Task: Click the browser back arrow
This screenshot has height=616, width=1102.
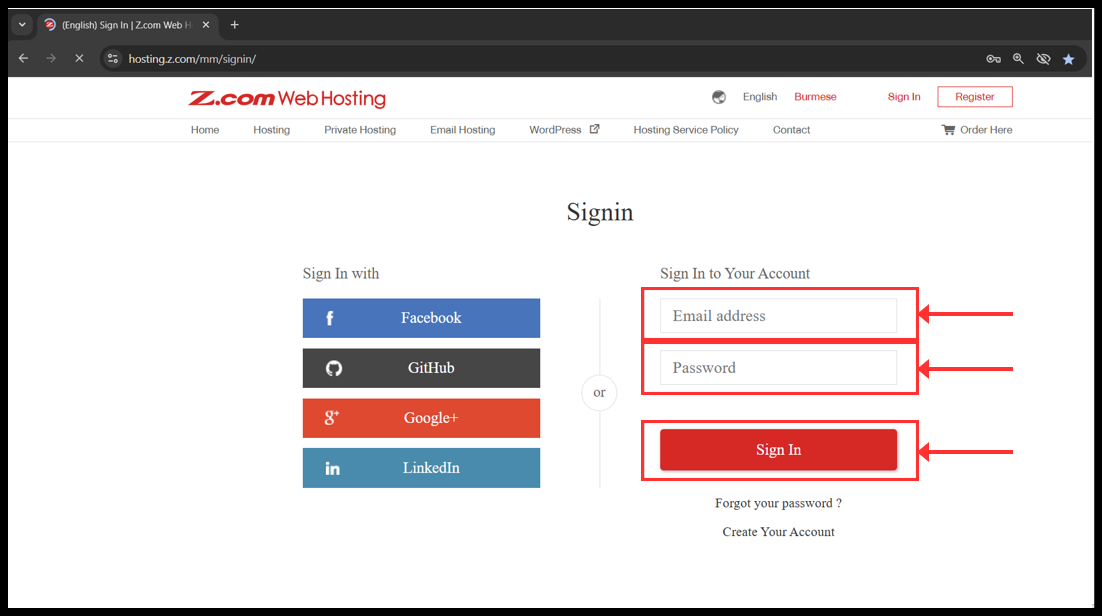Action: (23, 58)
